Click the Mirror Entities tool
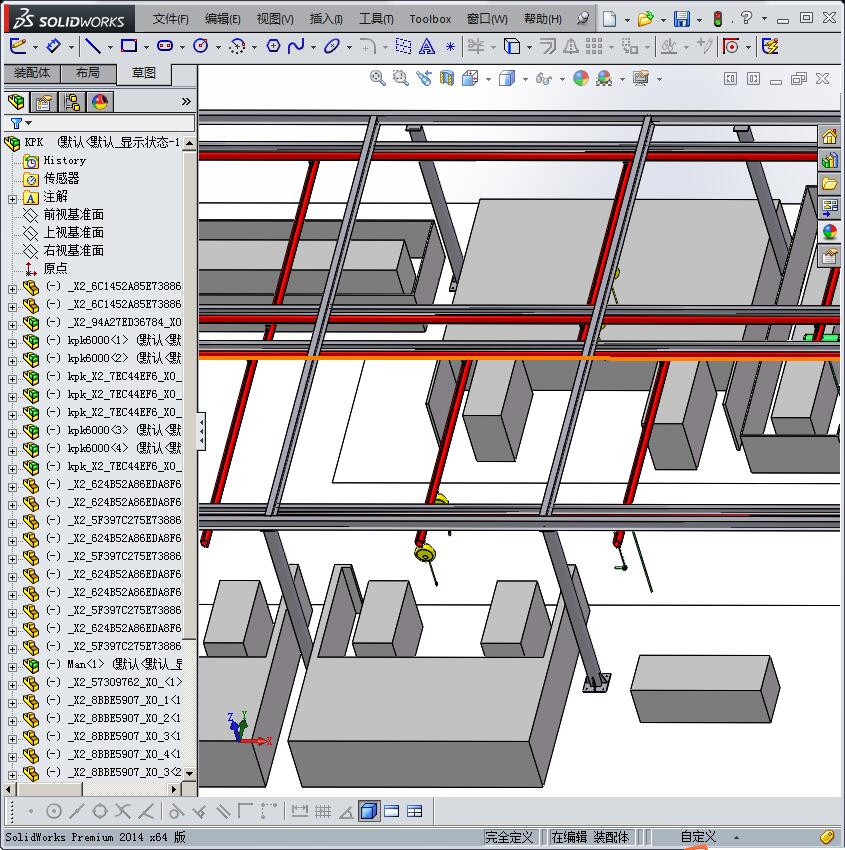This screenshot has width=845, height=850. pos(570,47)
